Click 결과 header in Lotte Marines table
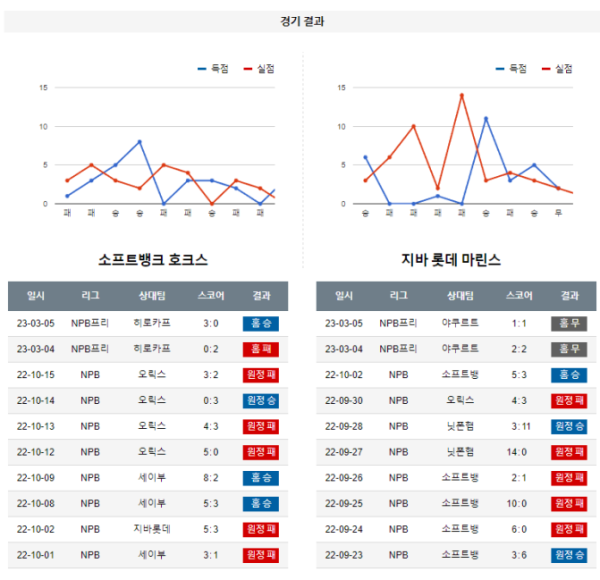The height and width of the screenshot is (580, 600). pyautogui.click(x=570, y=296)
